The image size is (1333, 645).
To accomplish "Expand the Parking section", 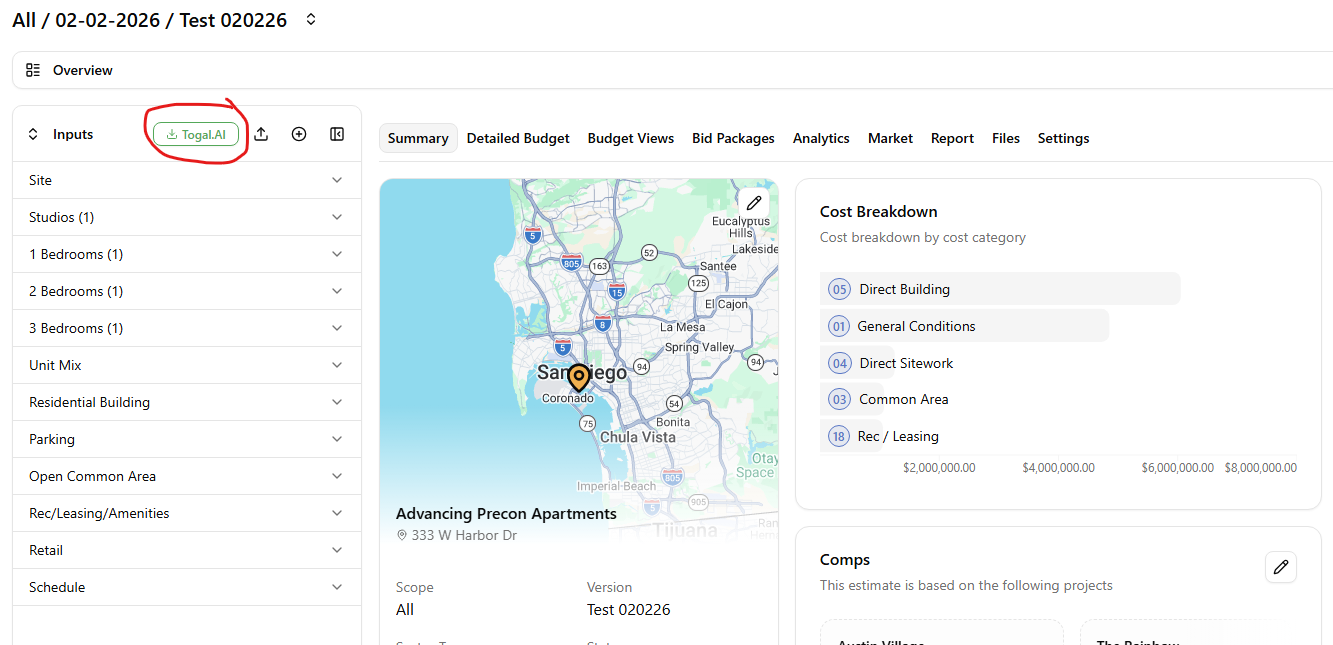I will coord(336,439).
